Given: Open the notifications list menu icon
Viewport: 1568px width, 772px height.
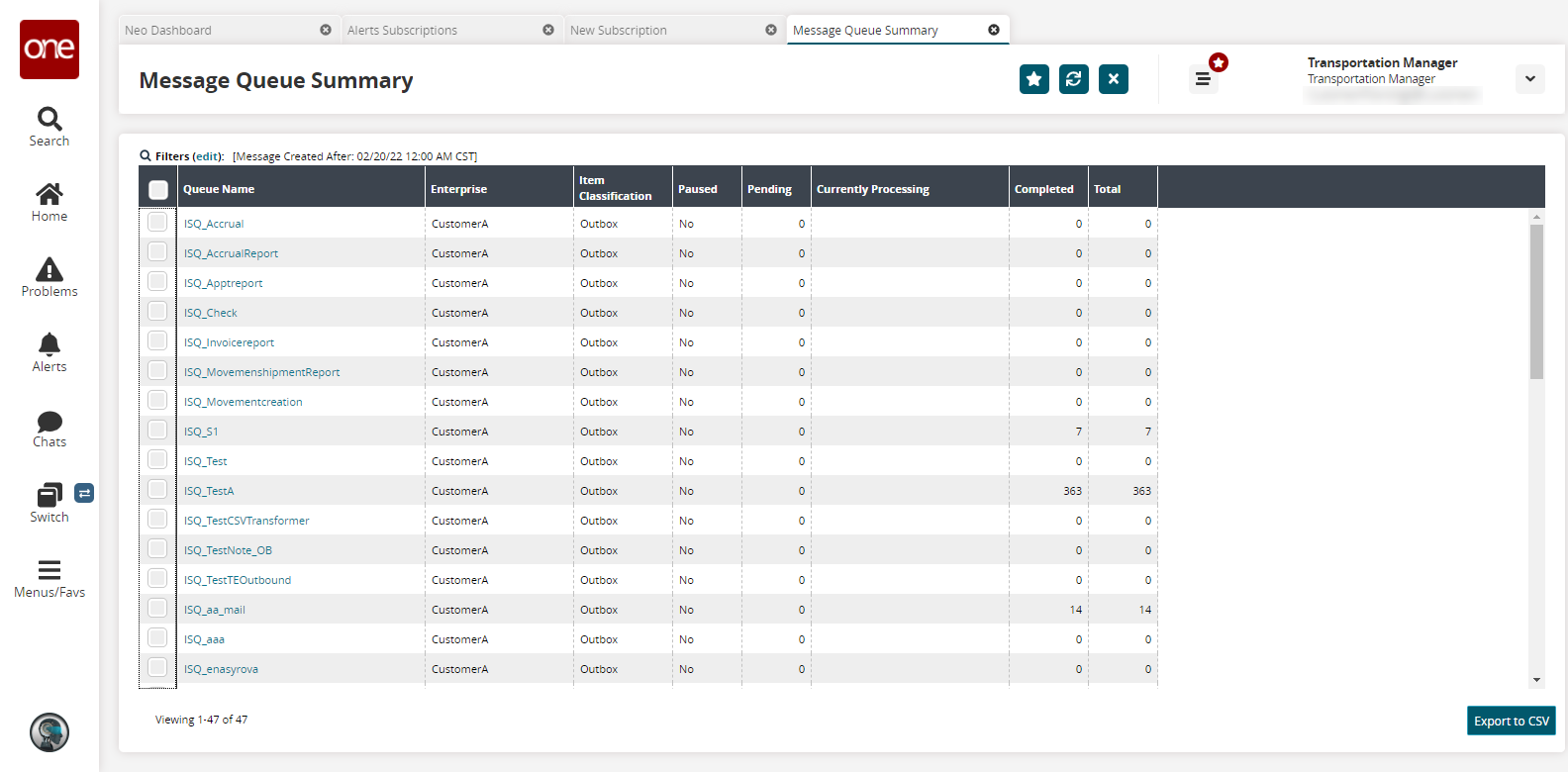Looking at the screenshot, I should point(1203,79).
